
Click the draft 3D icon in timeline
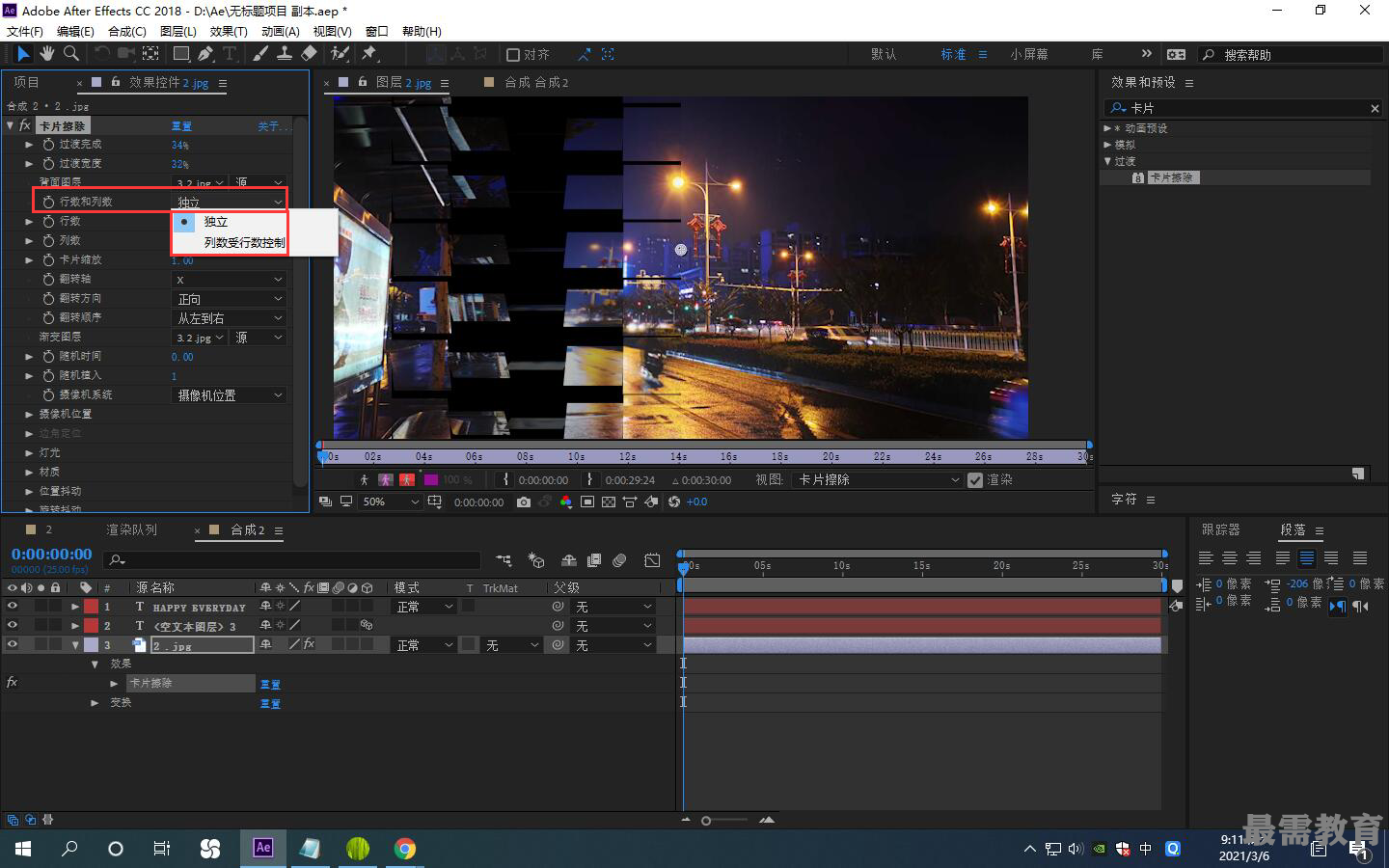pos(537,560)
